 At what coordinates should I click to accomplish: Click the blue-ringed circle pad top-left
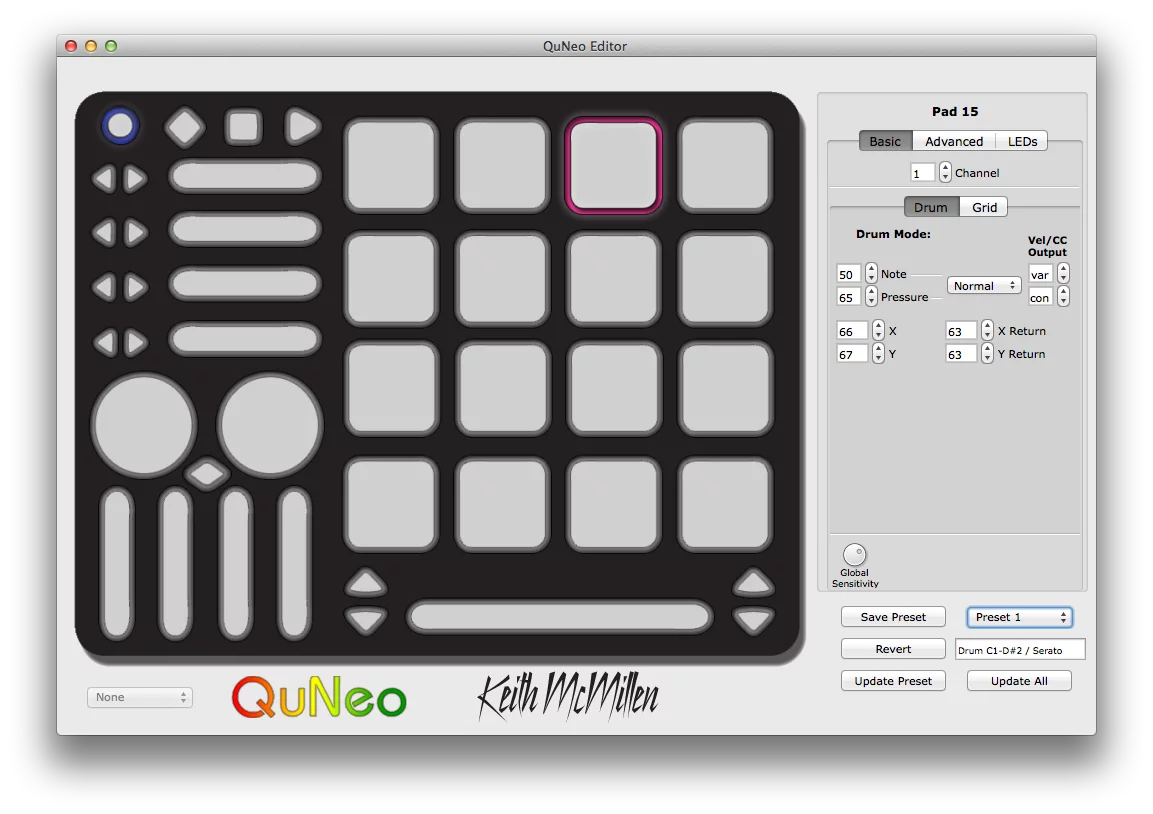coord(119,125)
